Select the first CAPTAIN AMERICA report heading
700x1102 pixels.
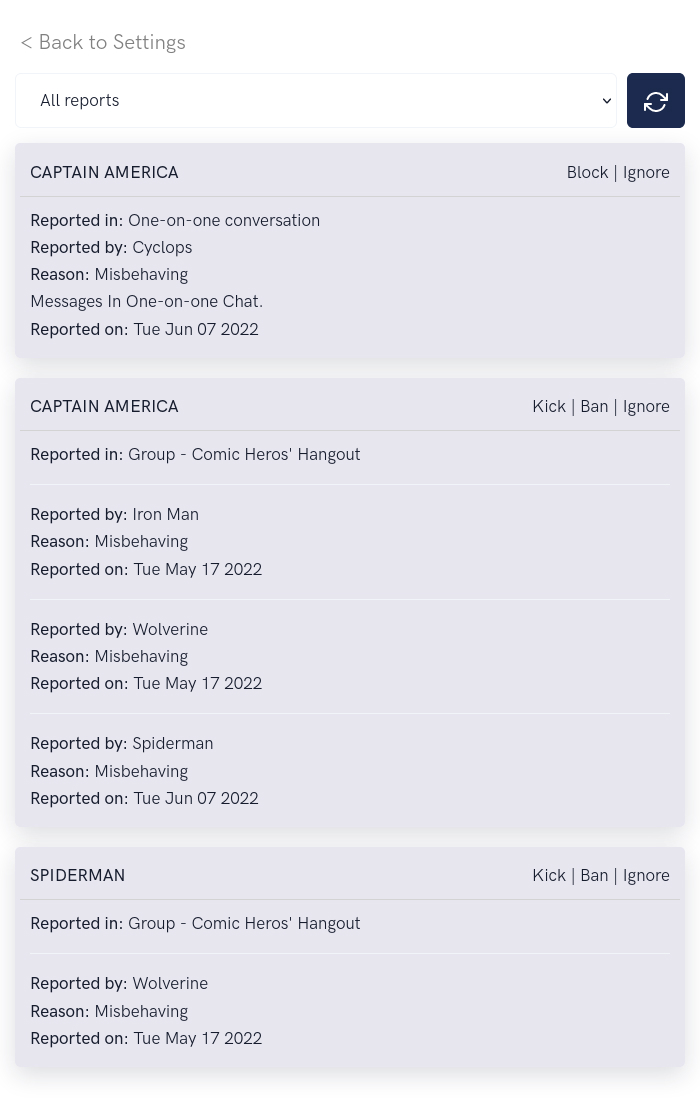click(x=104, y=172)
